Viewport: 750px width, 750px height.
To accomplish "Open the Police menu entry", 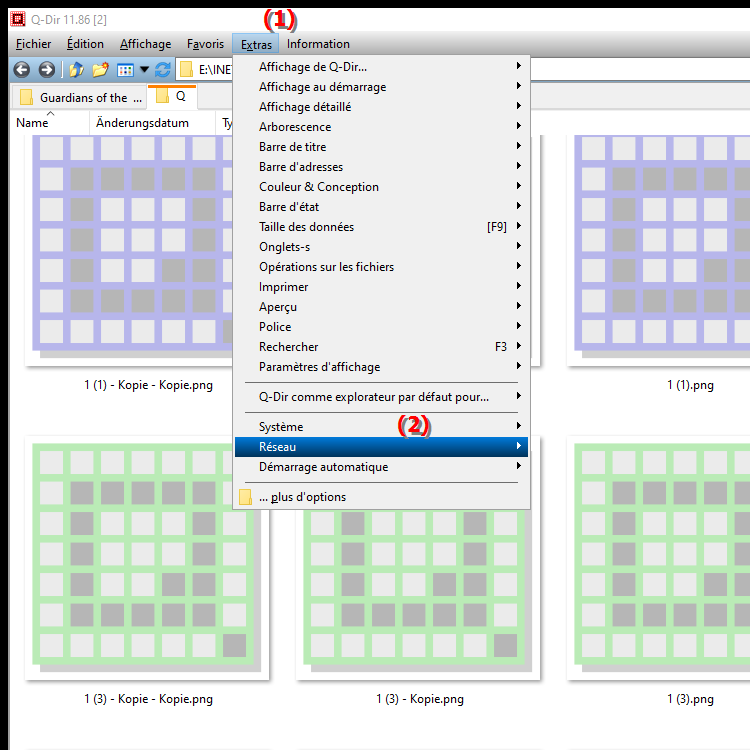I will pos(382,327).
